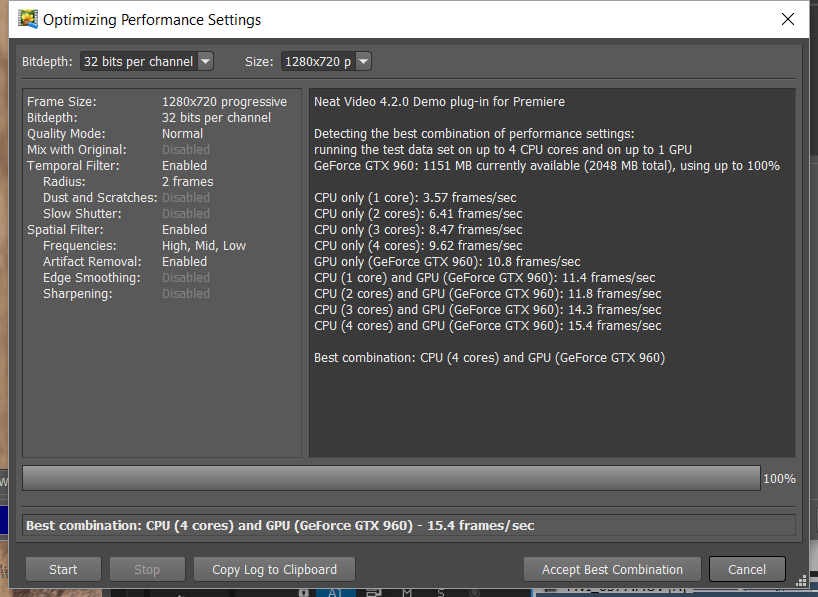
Task: Click the log line "CPU (4 cores) and GPU (GeForce GTX 960): 15.4 frames/sec"
Action: (488, 326)
